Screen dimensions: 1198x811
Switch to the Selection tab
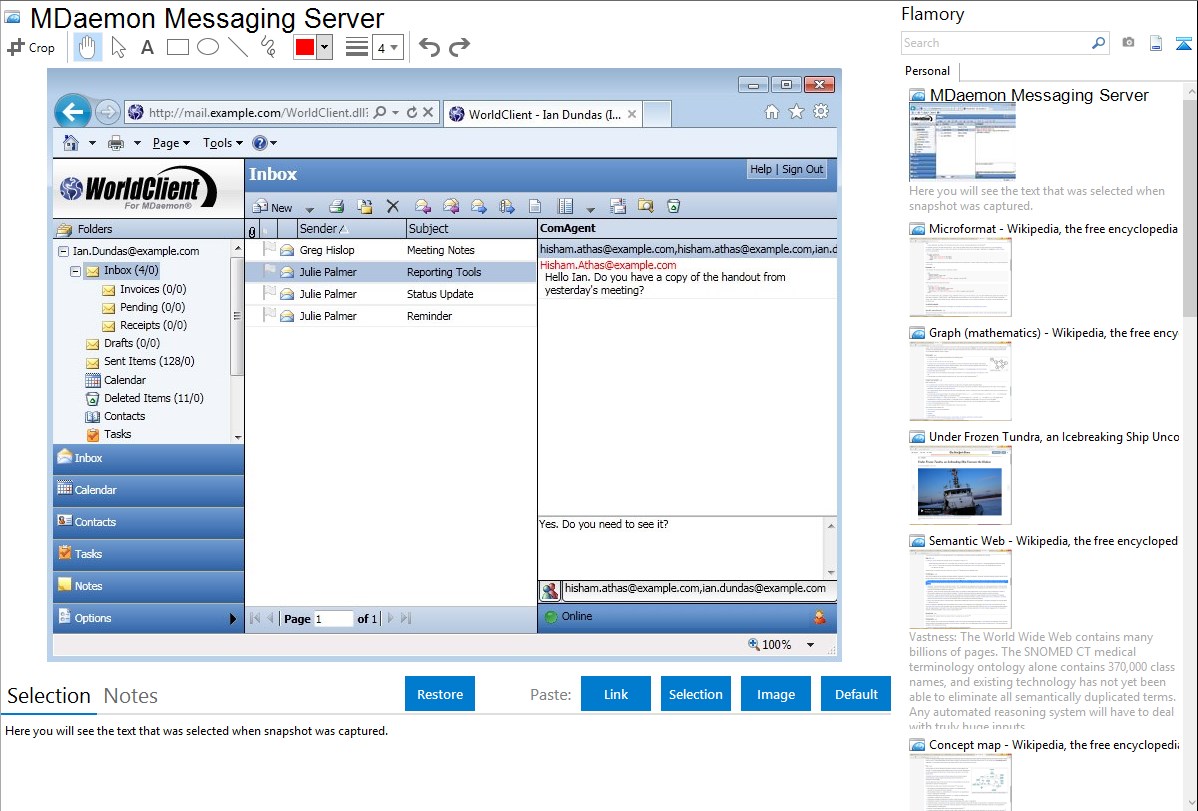[49, 696]
